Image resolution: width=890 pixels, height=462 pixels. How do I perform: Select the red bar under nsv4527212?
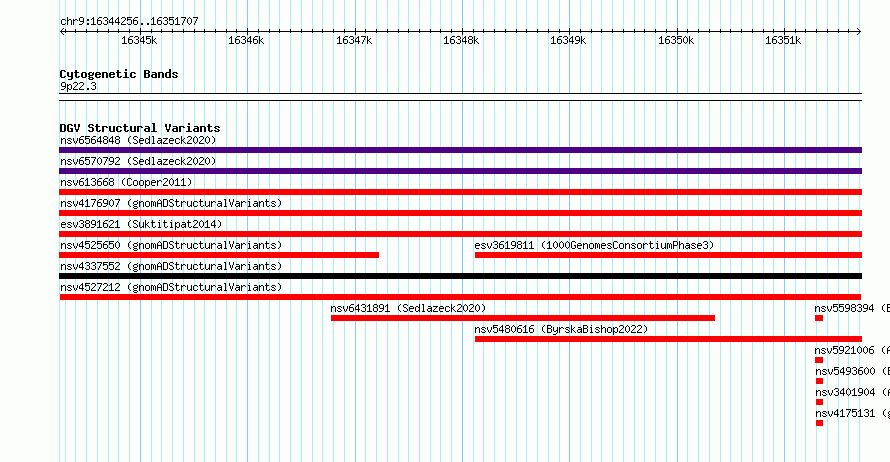pyautogui.click(x=460, y=297)
